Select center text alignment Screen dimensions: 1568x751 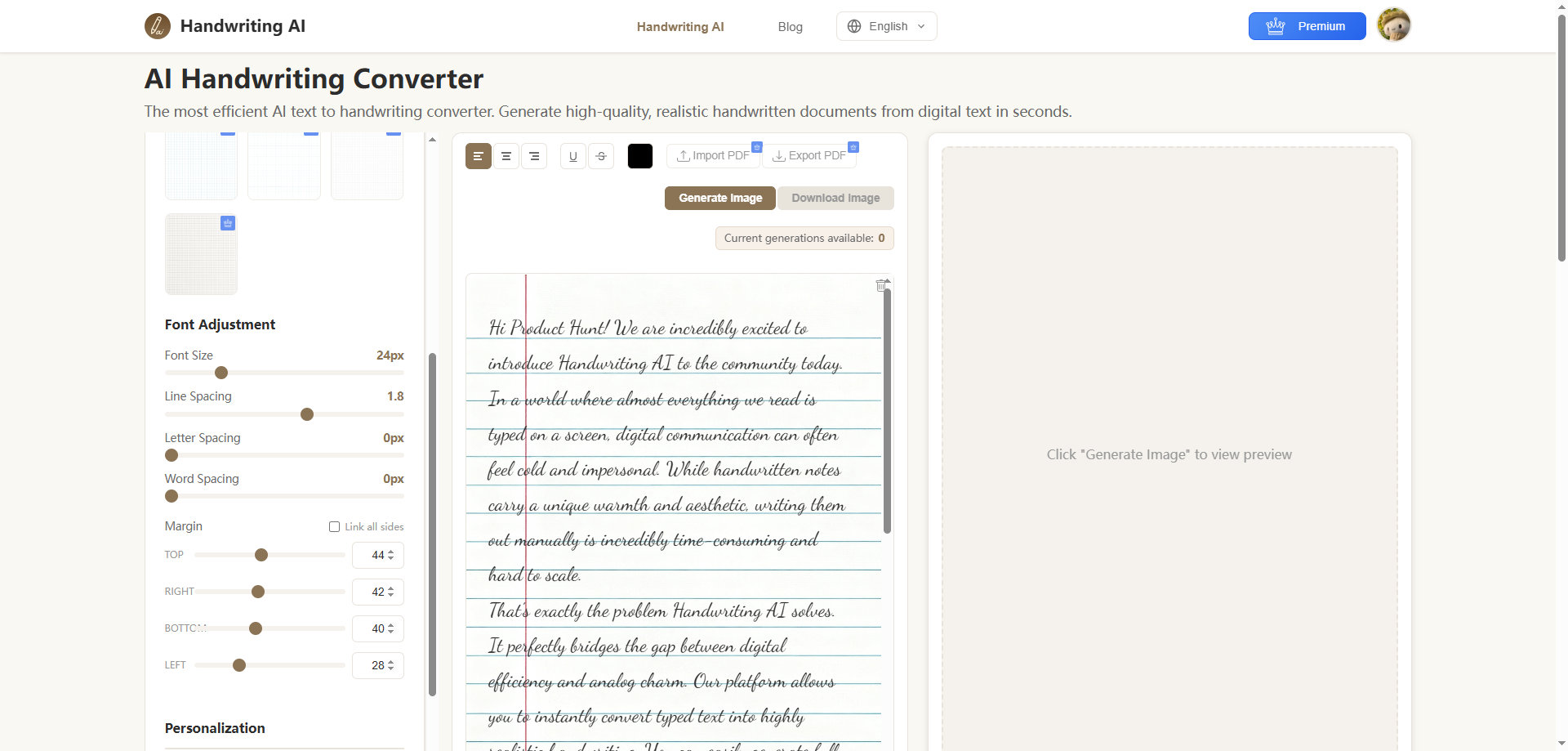tap(506, 156)
